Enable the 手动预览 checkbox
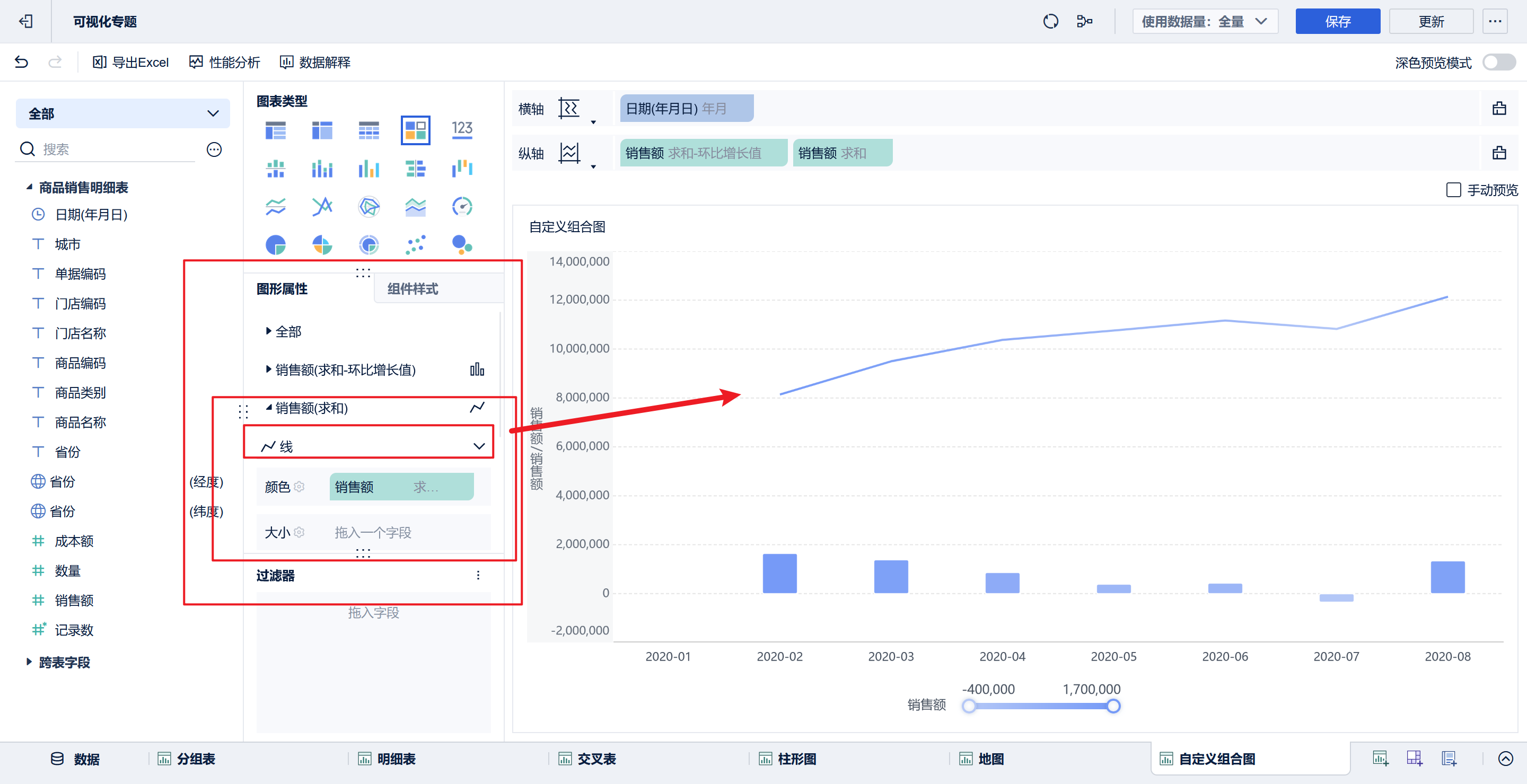The image size is (1527, 784). coord(1453,190)
